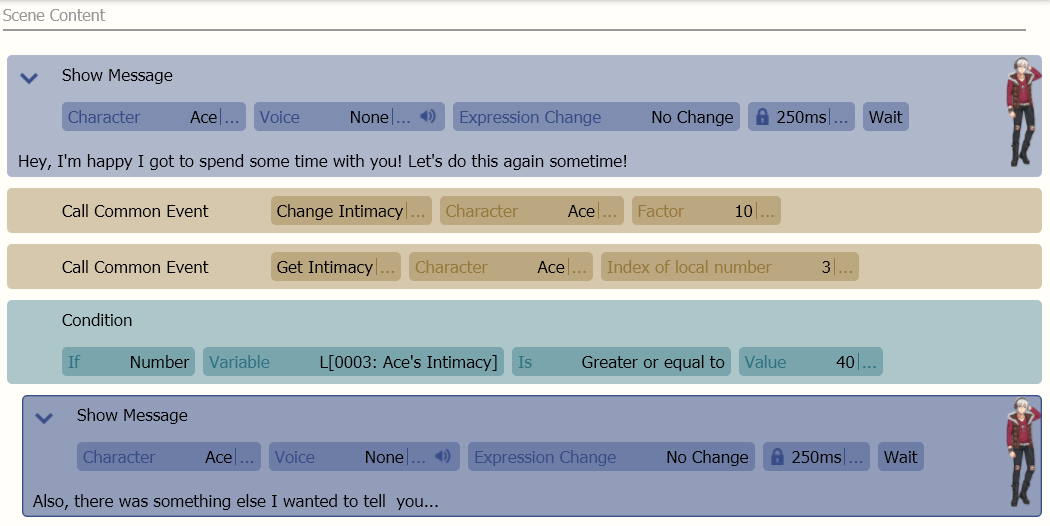Select Ace portrait in second Show Message

tap(1022, 452)
